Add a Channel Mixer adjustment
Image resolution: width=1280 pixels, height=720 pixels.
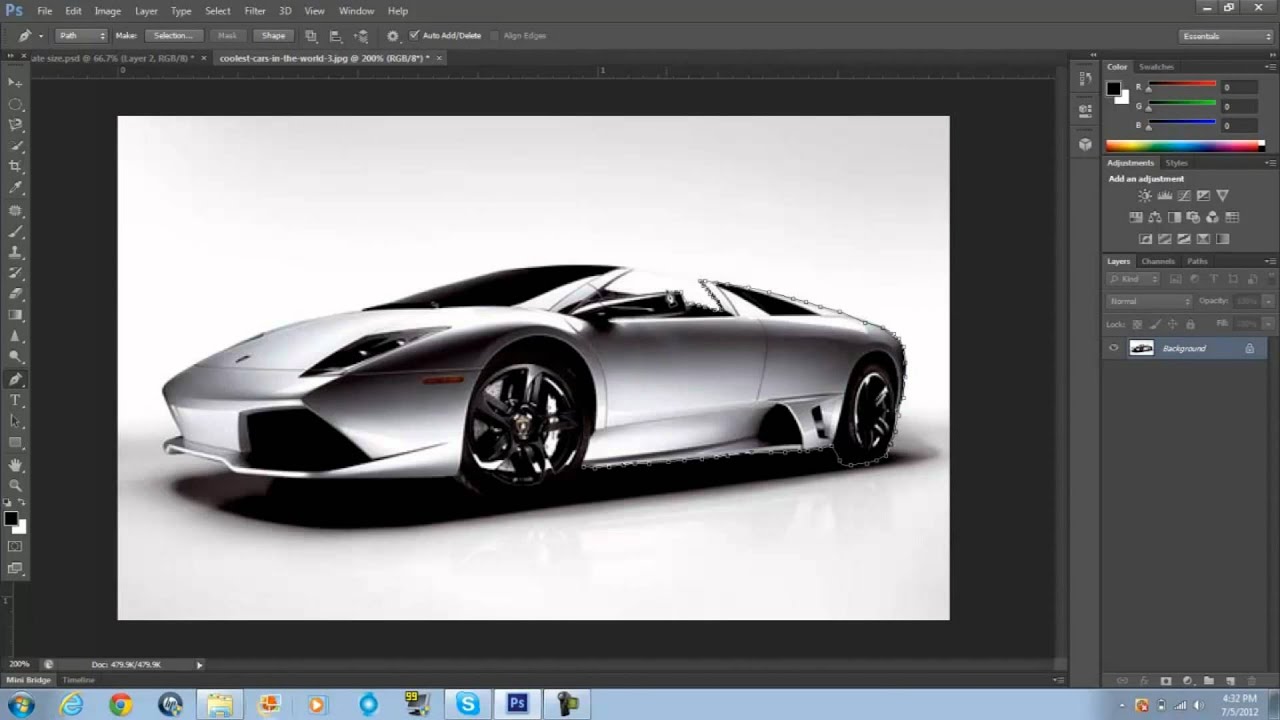pyautogui.click(x=1213, y=217)
